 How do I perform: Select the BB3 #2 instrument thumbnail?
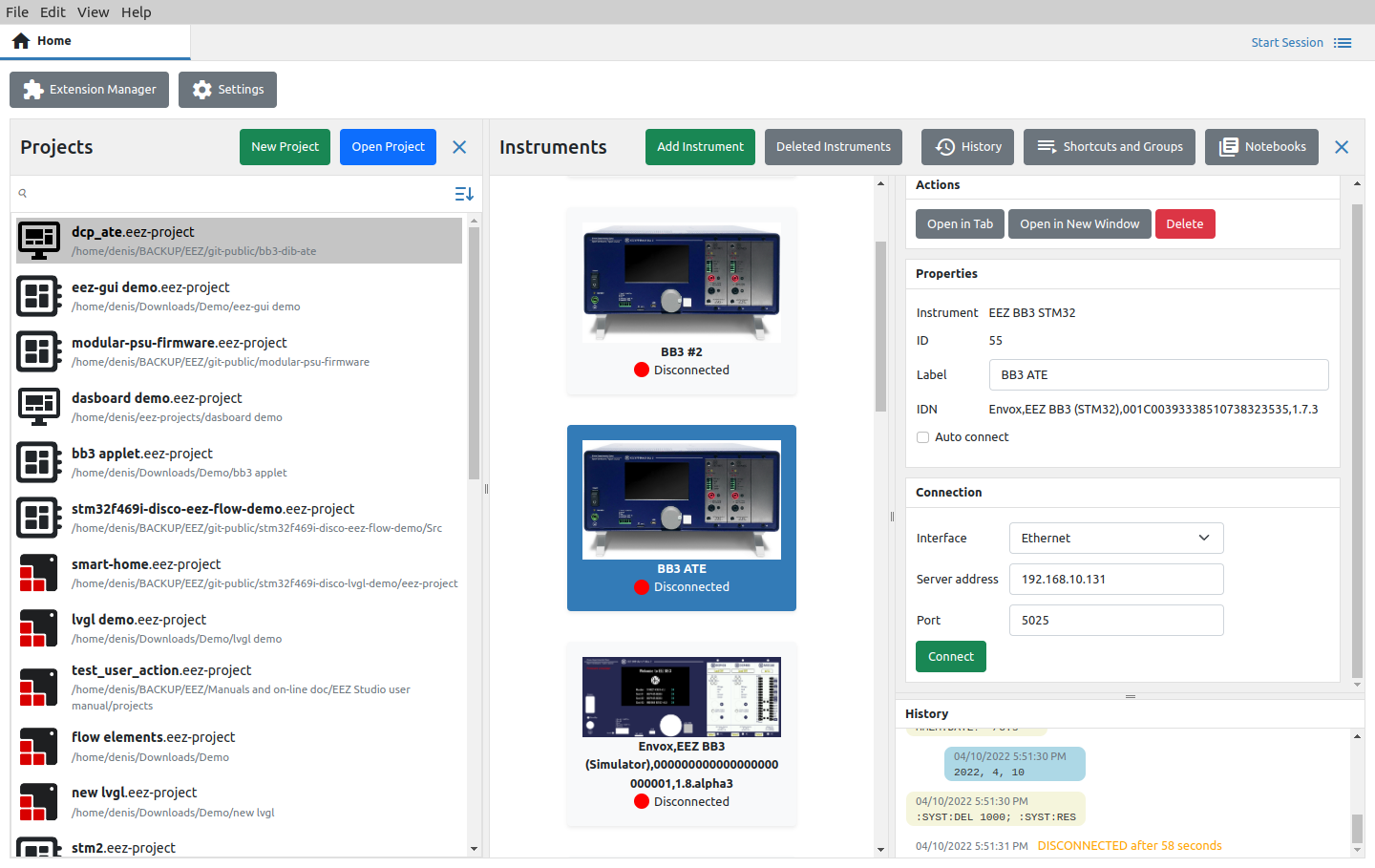click(x=682, y=283)
